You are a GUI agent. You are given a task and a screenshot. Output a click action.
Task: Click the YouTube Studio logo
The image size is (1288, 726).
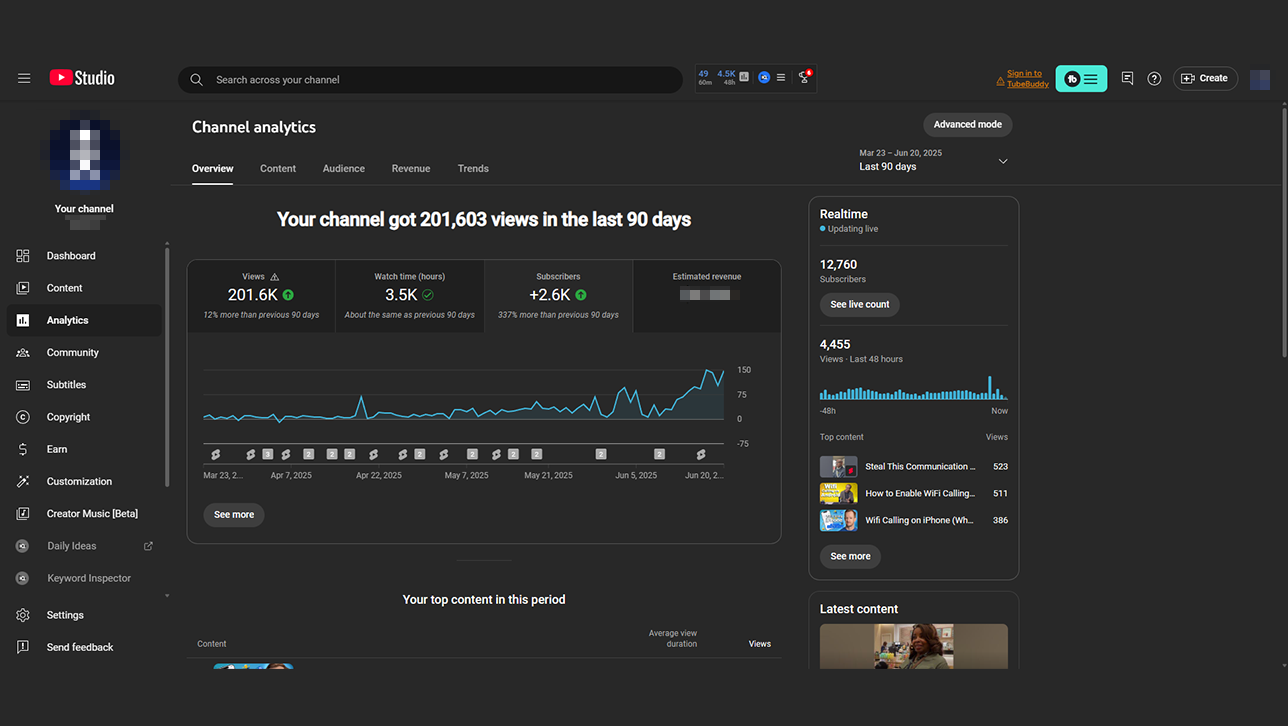(x=82, y=78)
